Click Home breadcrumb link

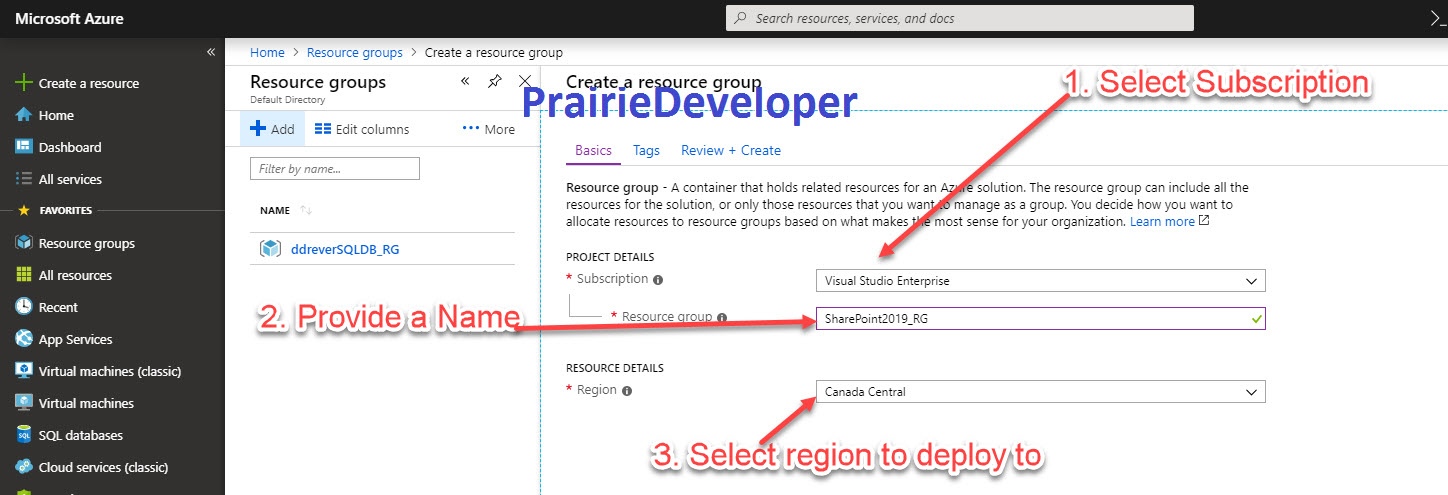(267, 52)
